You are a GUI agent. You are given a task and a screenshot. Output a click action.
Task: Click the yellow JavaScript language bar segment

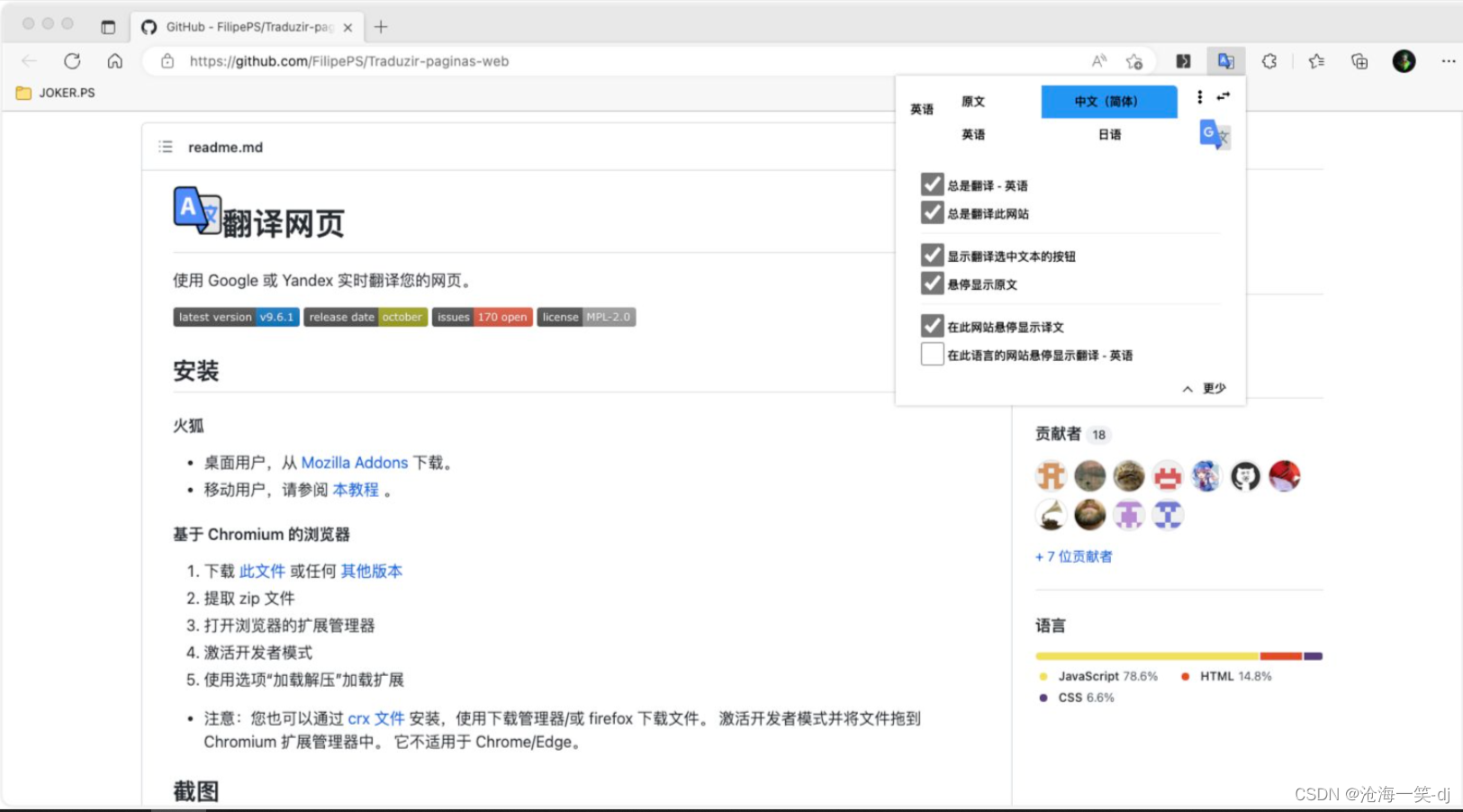coord(1147,656)
